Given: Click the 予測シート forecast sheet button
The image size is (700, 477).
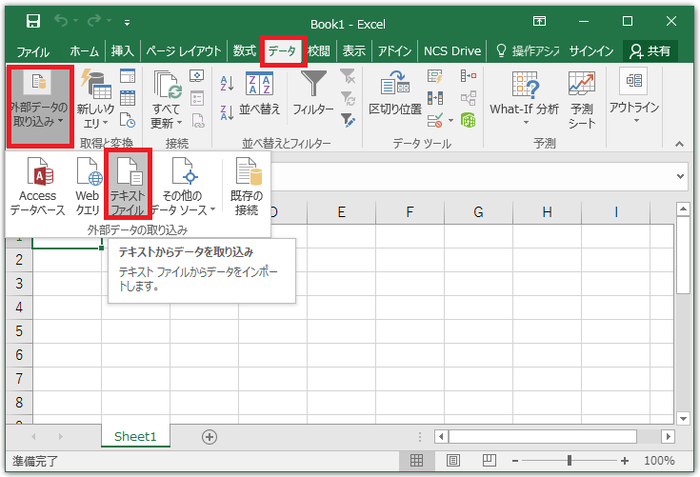Looking at the screenshot, I should tap(582, 99).
